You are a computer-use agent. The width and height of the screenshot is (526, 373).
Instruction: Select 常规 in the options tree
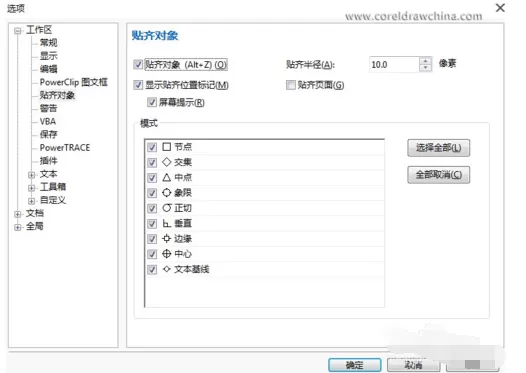click(49, 43)
